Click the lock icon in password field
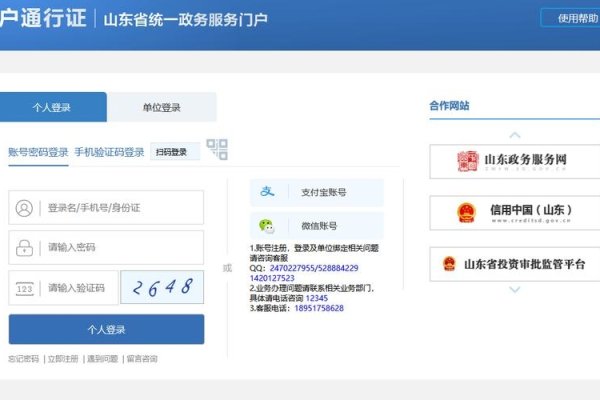The height and width of the screenshot is (400, 600). [x=24, y=248]
